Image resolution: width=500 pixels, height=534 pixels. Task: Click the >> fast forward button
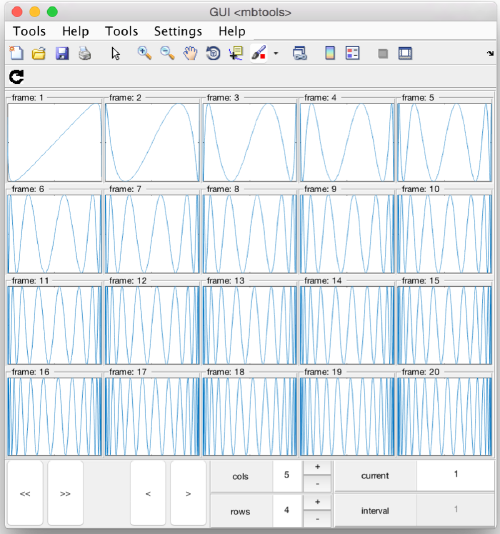[x=65, y=493]
